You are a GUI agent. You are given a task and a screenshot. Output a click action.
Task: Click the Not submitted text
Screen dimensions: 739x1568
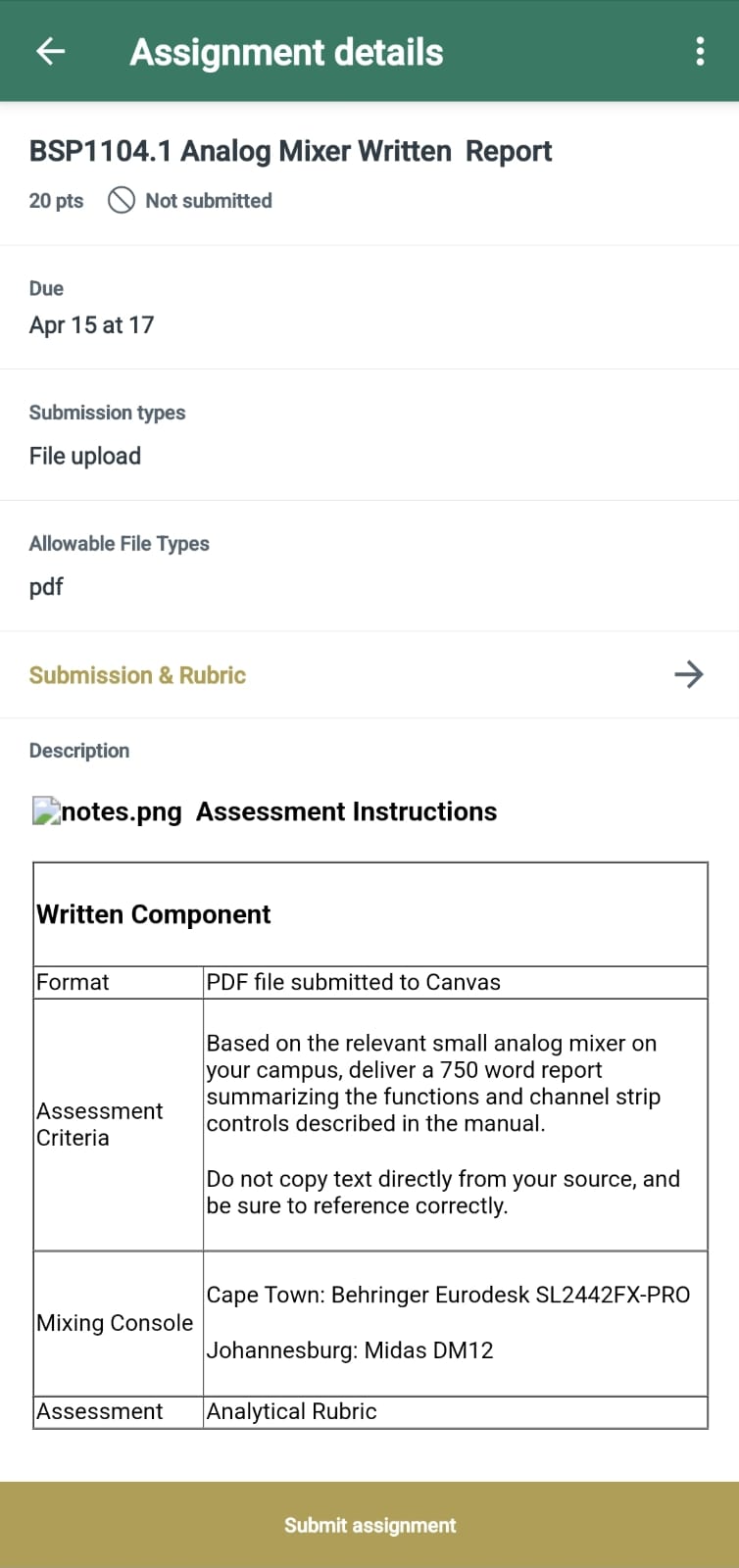[x=209, y=200]
